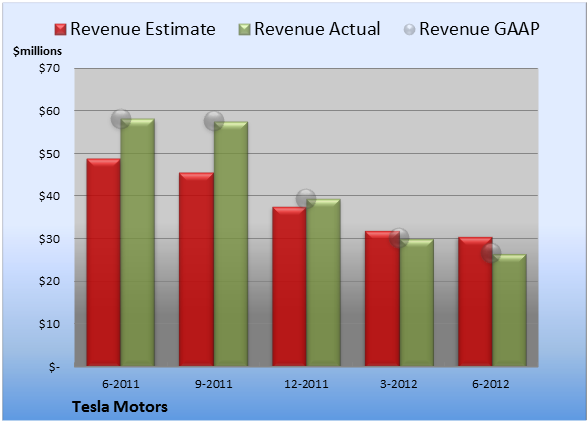Click the GAAP marker for 3-2012

click(399, 237)
